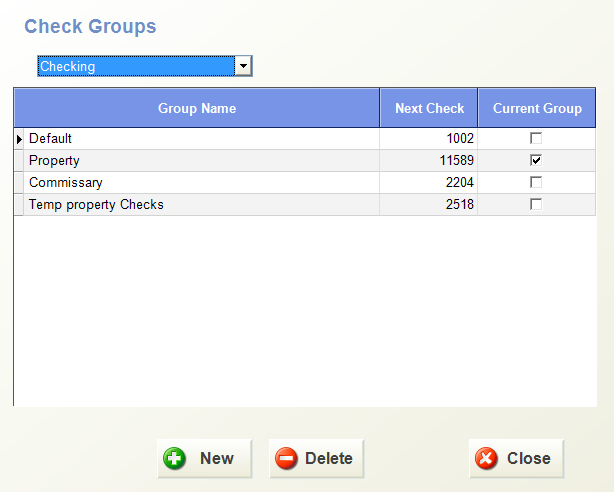Tick the Commissary Current Group checkbox
The width and height of the screenshot is (614, 492).
[x=536, y=183]
